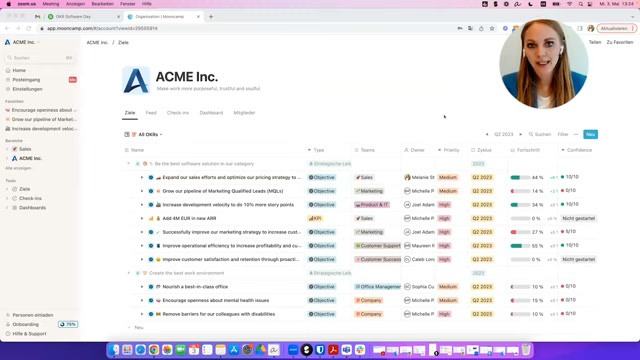Open Finder in the Dock
The image size is (640, 360).
click(114, 350)
